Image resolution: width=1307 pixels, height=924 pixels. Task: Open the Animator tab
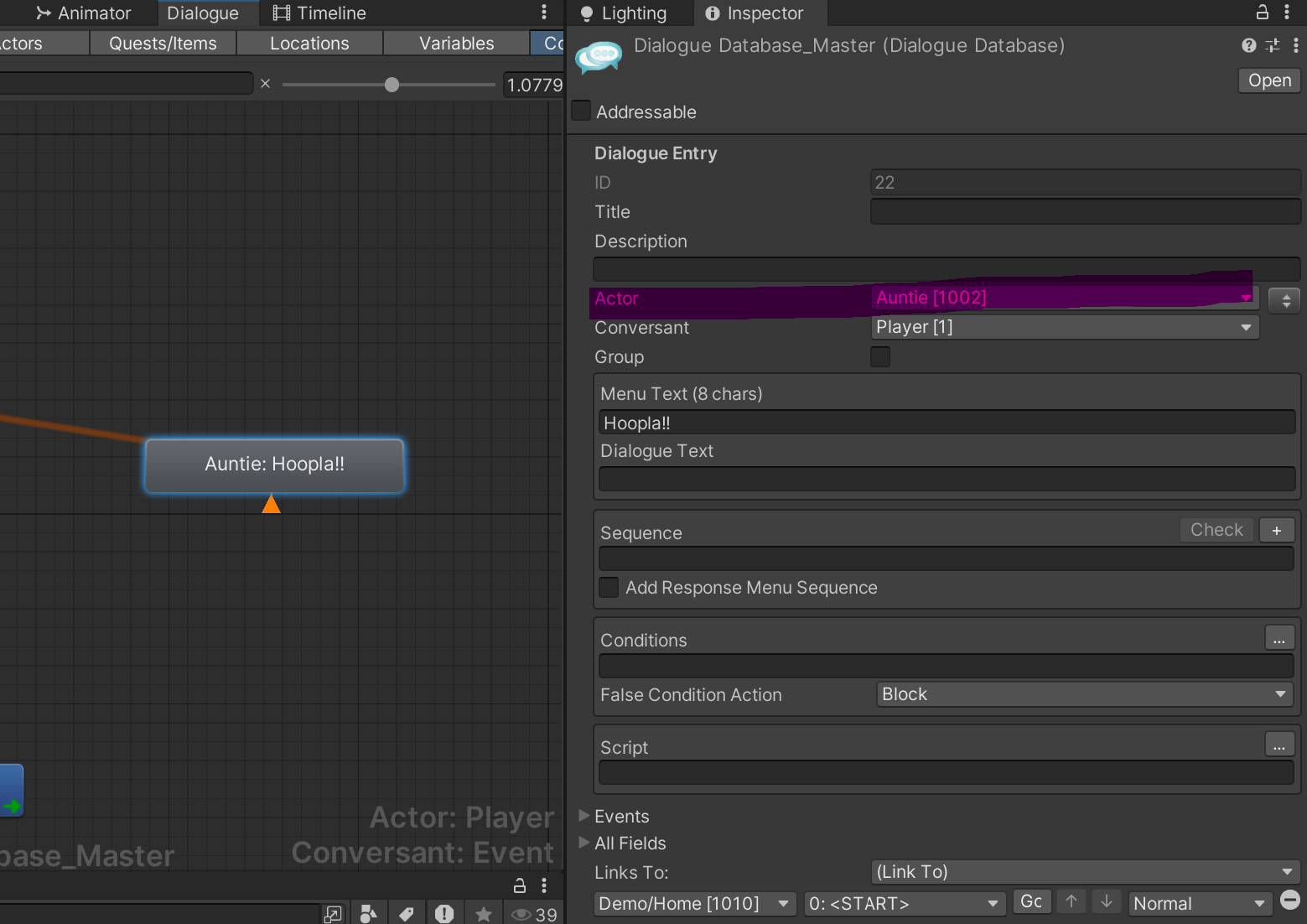tap(83, 13)
